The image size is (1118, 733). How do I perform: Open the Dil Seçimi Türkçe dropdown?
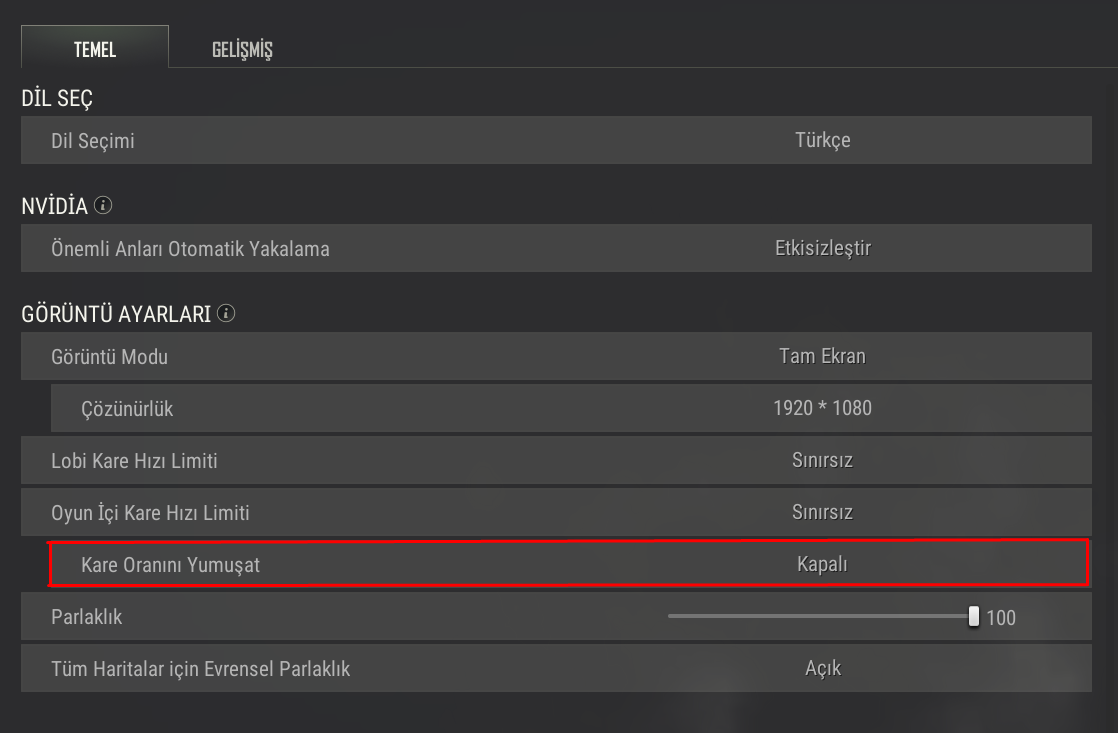[x=822, y=141]
